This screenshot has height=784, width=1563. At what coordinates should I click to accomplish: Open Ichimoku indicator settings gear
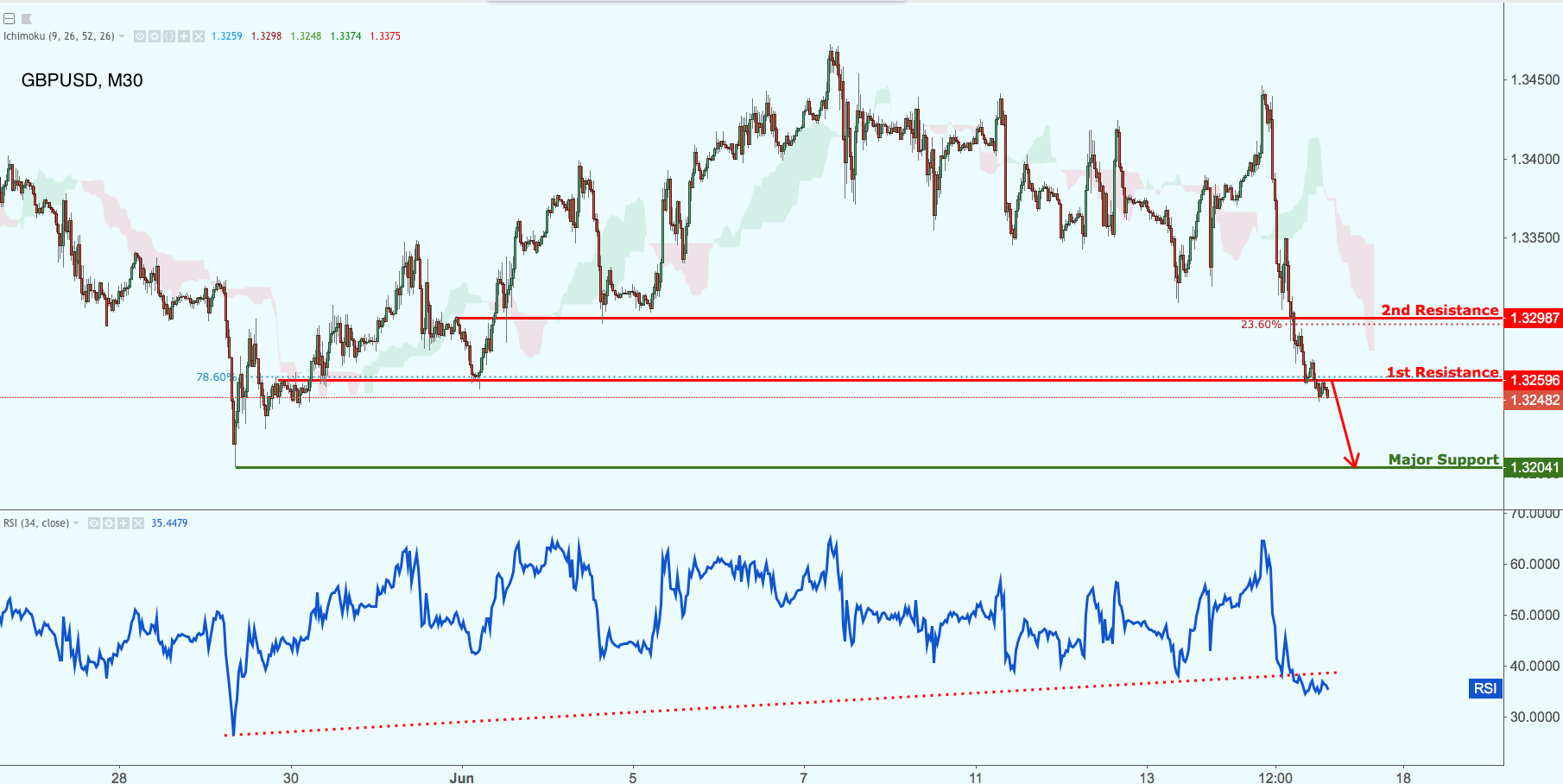point(155,36)
